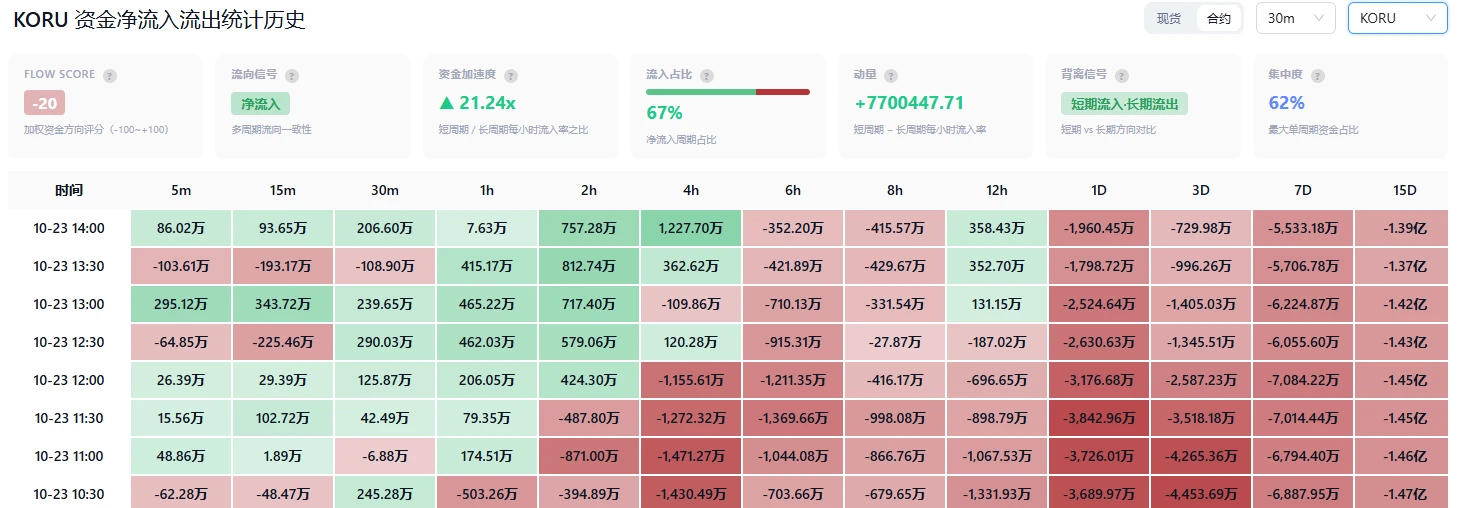The height and width of the screenshot is (508, 1479).
Task: Click the 15m column header
Action: point(283,190)
